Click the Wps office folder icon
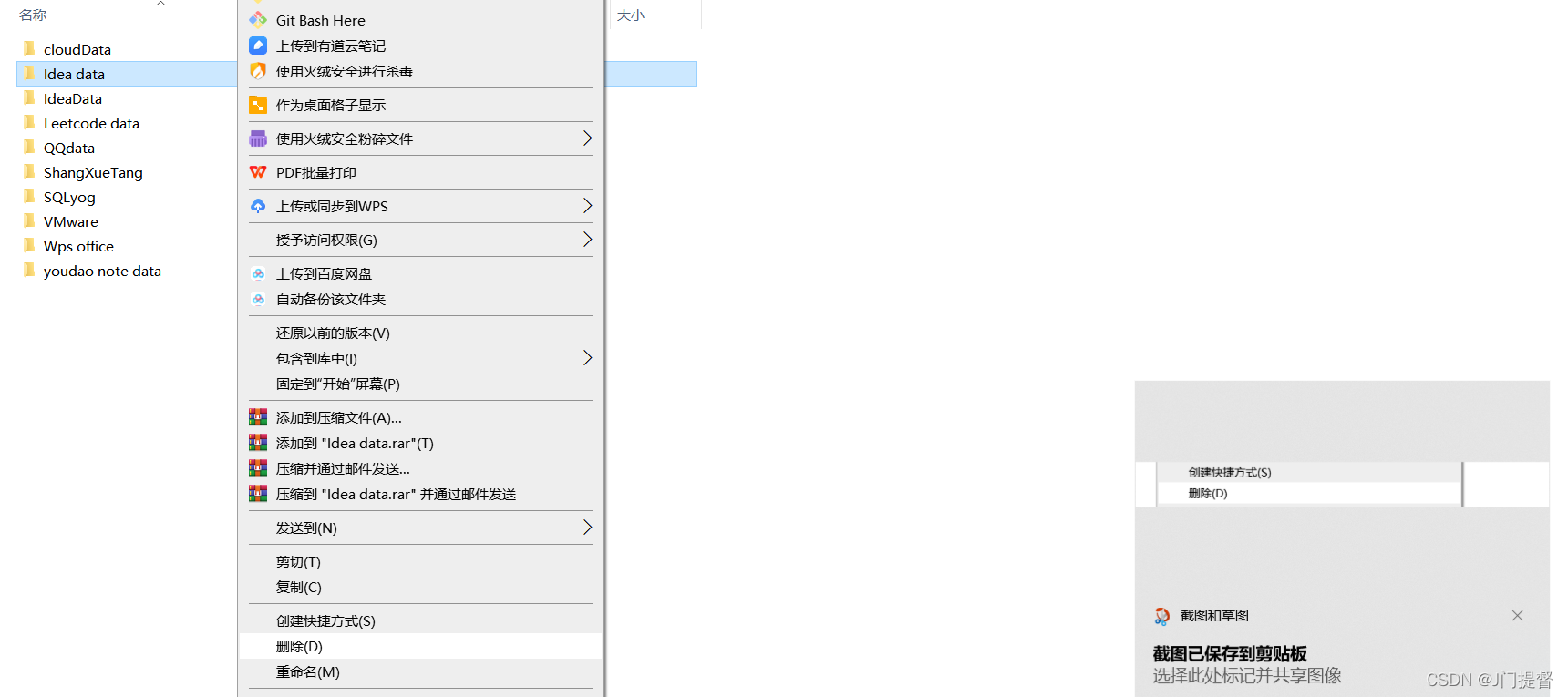The image size is (1568, 697). tap(29, 245)
